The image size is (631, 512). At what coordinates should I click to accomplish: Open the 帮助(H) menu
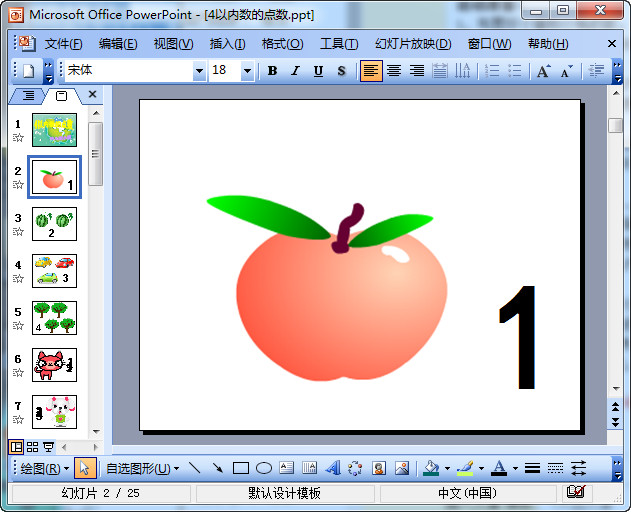click(x=548, y=43)
